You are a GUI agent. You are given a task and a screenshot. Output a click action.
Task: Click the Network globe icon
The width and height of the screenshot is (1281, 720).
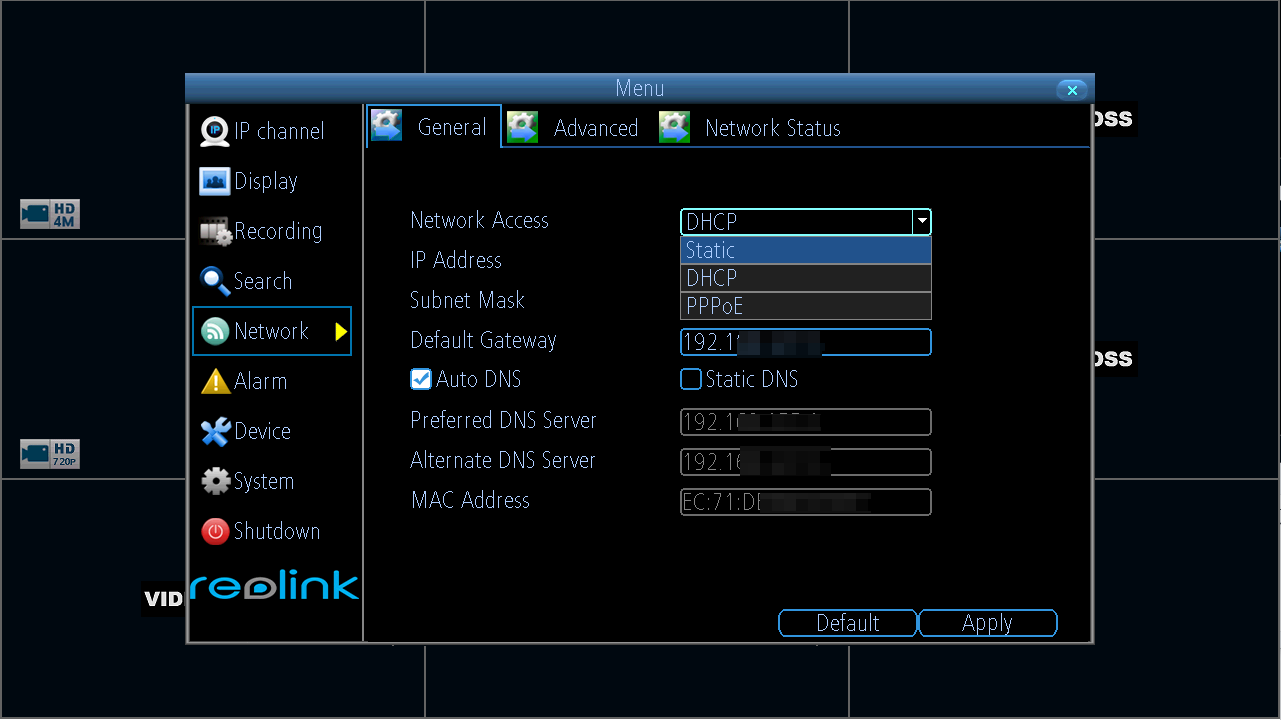215,331
